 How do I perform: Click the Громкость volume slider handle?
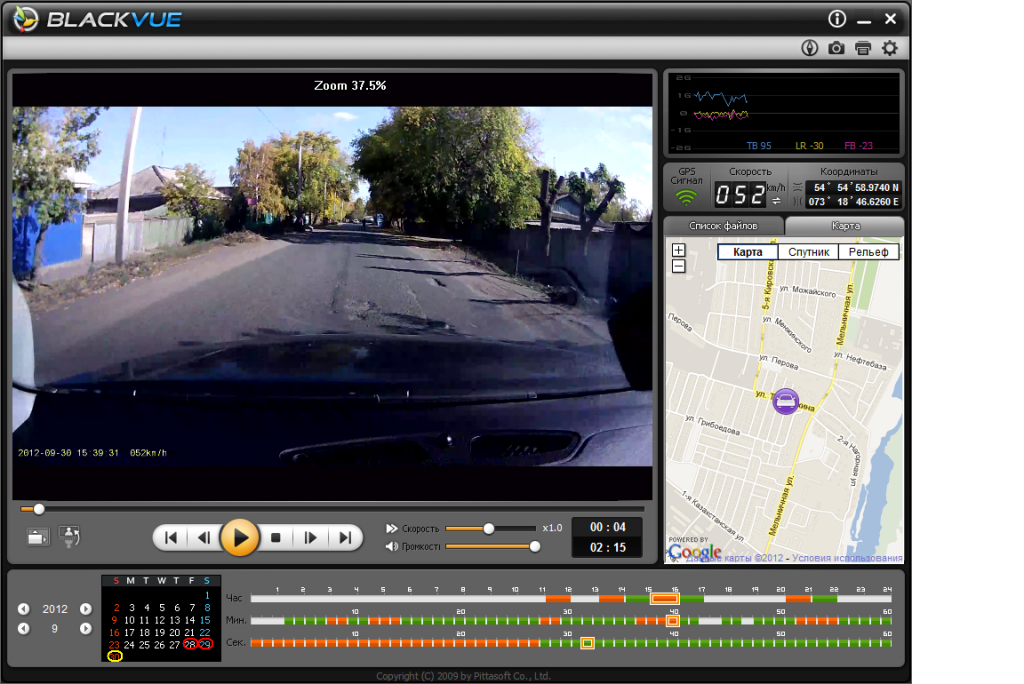point(535,546)
